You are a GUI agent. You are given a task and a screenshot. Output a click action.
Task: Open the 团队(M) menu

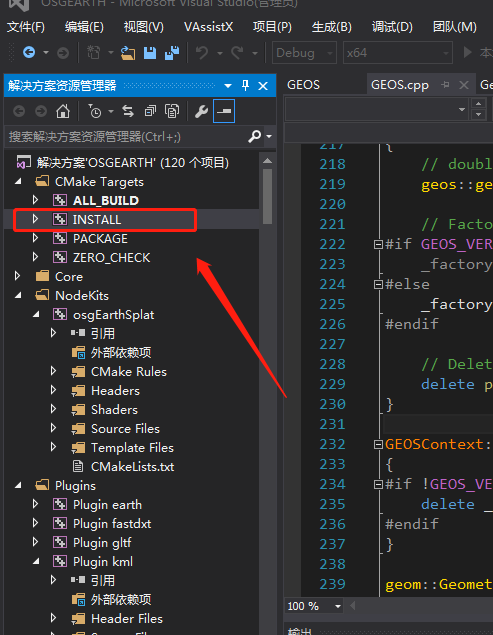(455, 27)
